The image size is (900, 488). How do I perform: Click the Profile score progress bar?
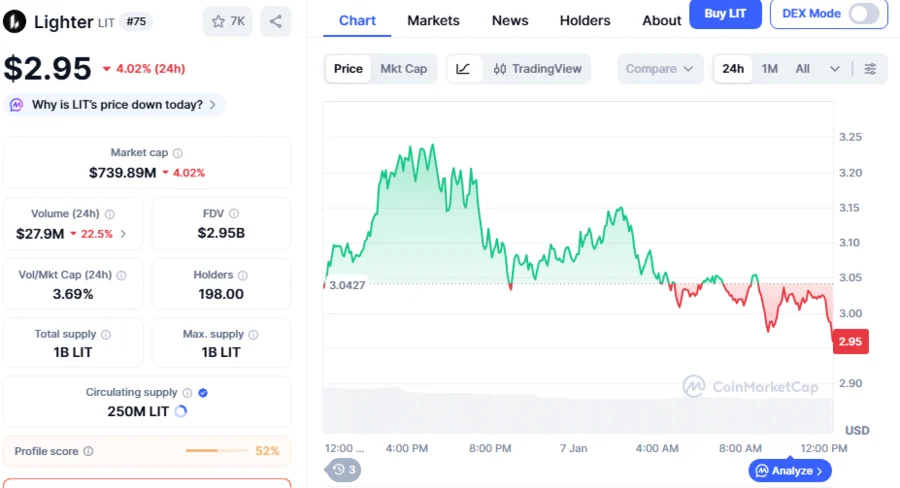coord(215,451)
